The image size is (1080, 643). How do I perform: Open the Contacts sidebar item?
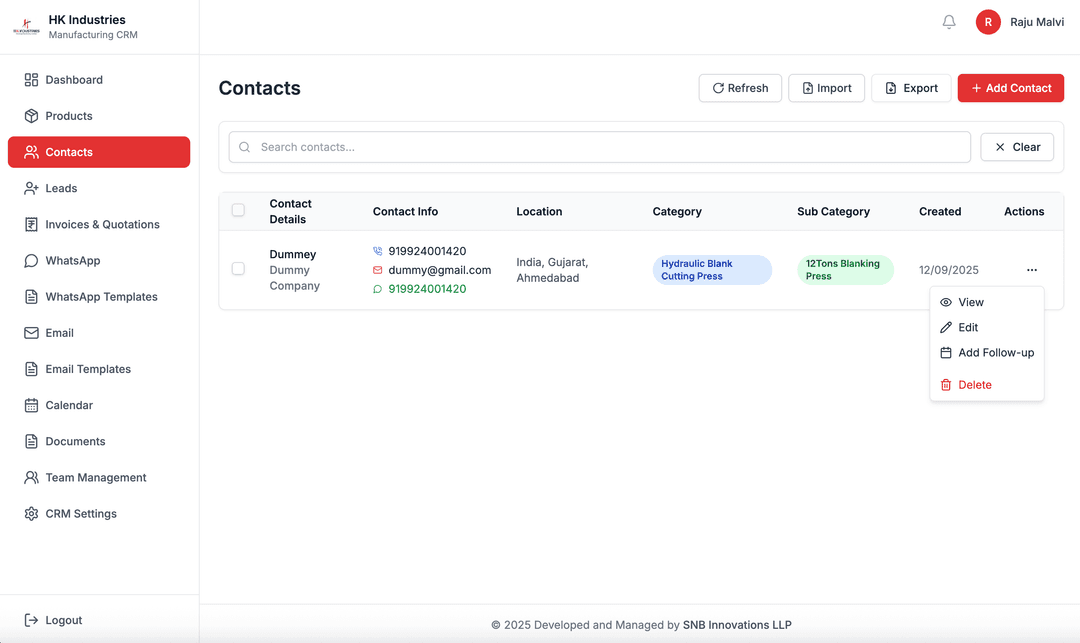(x=98, y=152)
